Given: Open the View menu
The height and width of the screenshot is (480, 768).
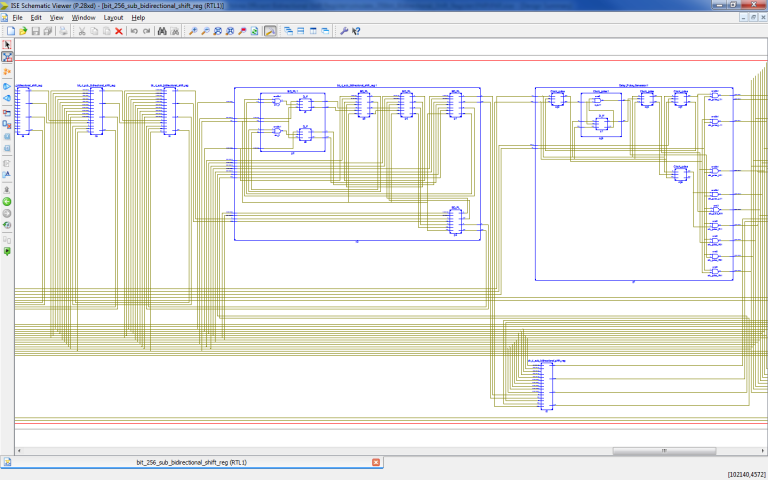Looking at the screenshot, I should pos(56,18).
